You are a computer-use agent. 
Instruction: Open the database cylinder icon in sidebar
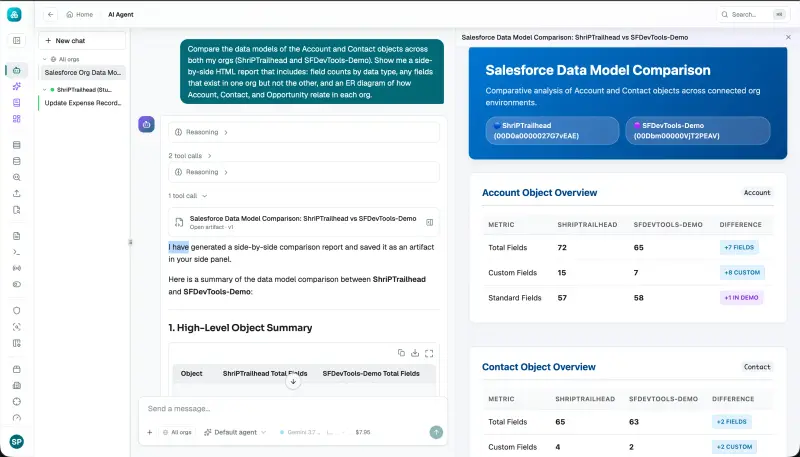pyautogui.click(x=16, y=161)
